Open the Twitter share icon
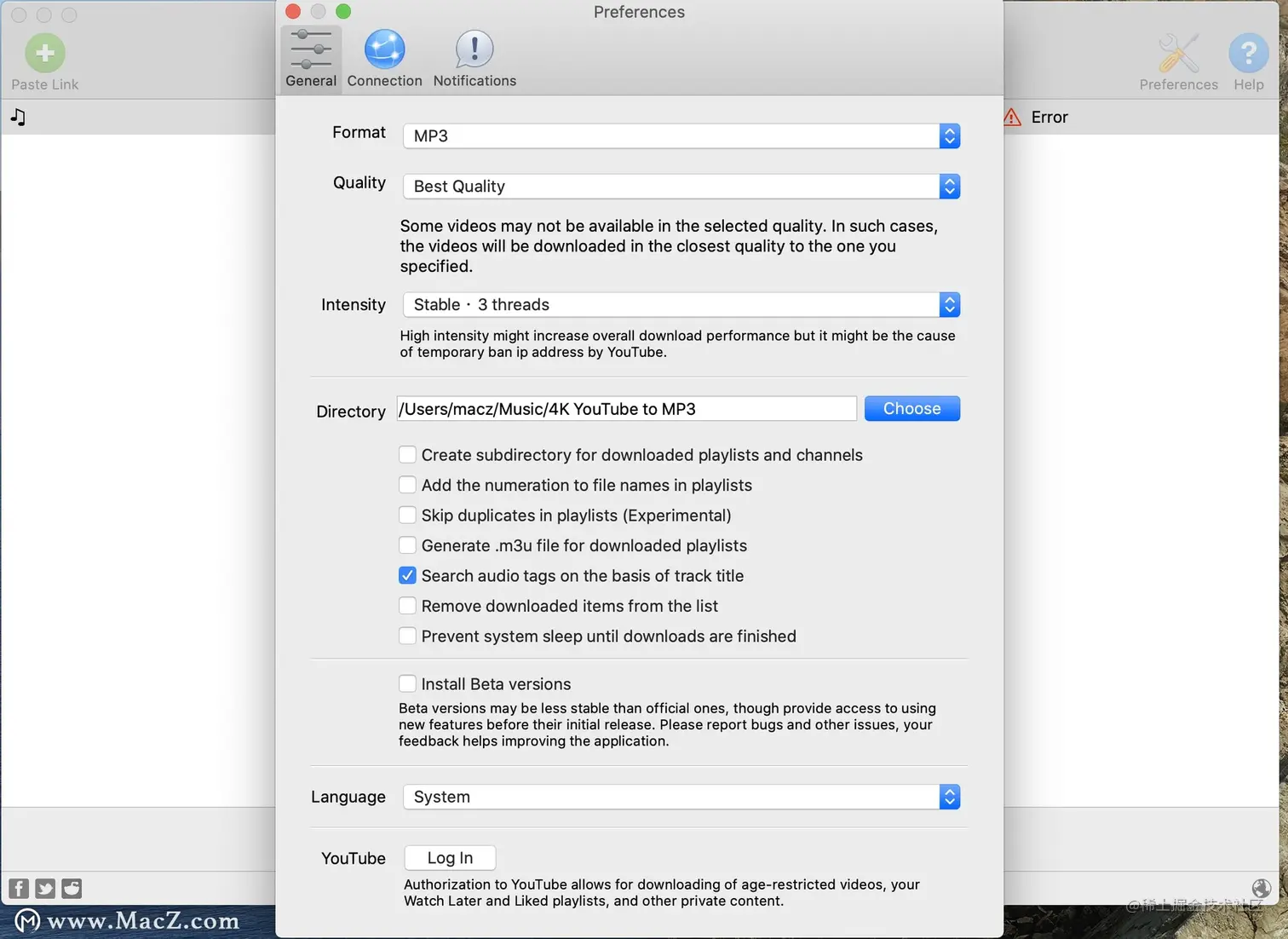 (45, 889)
